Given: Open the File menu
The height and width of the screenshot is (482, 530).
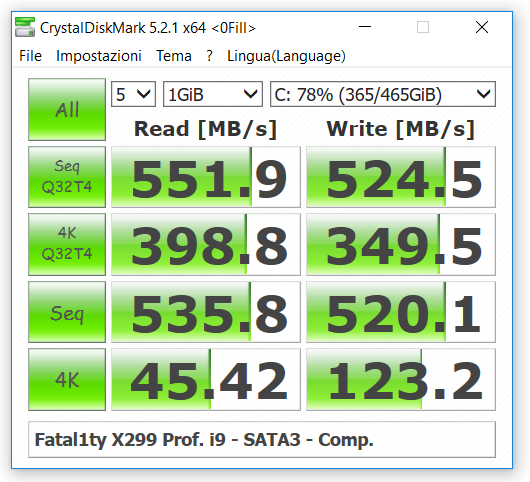Looking at the screenshot, I should point(30,56).
